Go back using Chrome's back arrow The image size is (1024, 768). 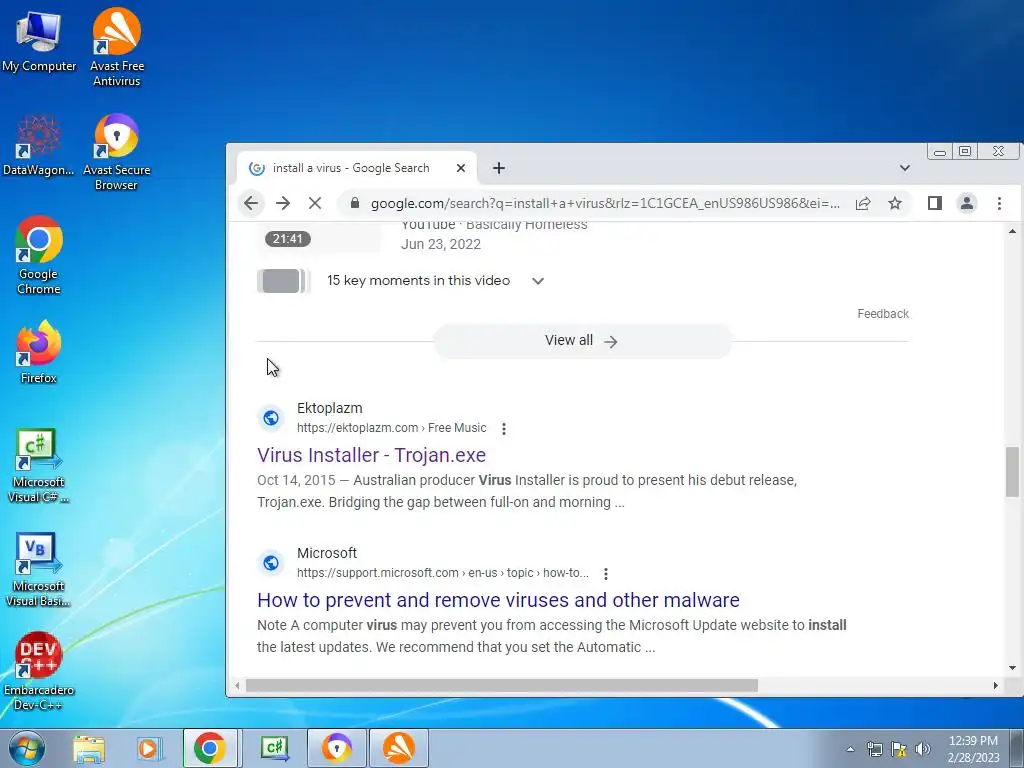(x=251, y=203)
